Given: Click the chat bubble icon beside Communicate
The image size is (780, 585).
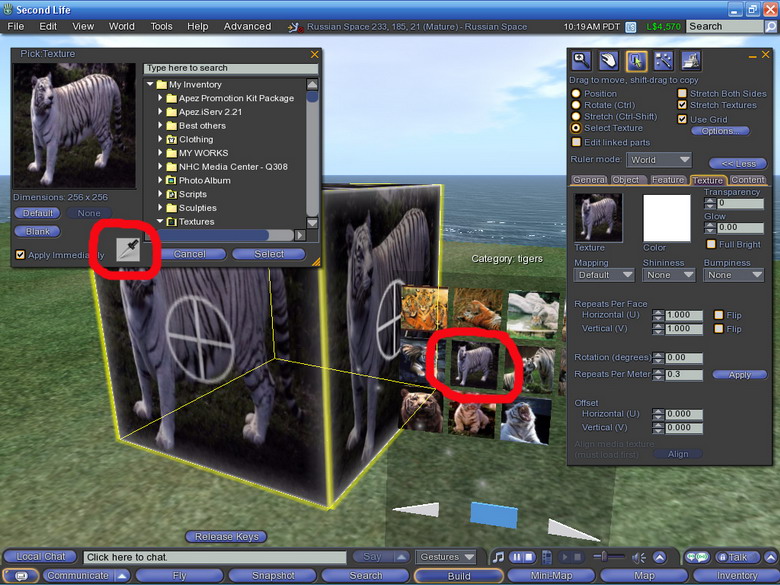Looking at the screenshot, I should (x=21, y=576).
